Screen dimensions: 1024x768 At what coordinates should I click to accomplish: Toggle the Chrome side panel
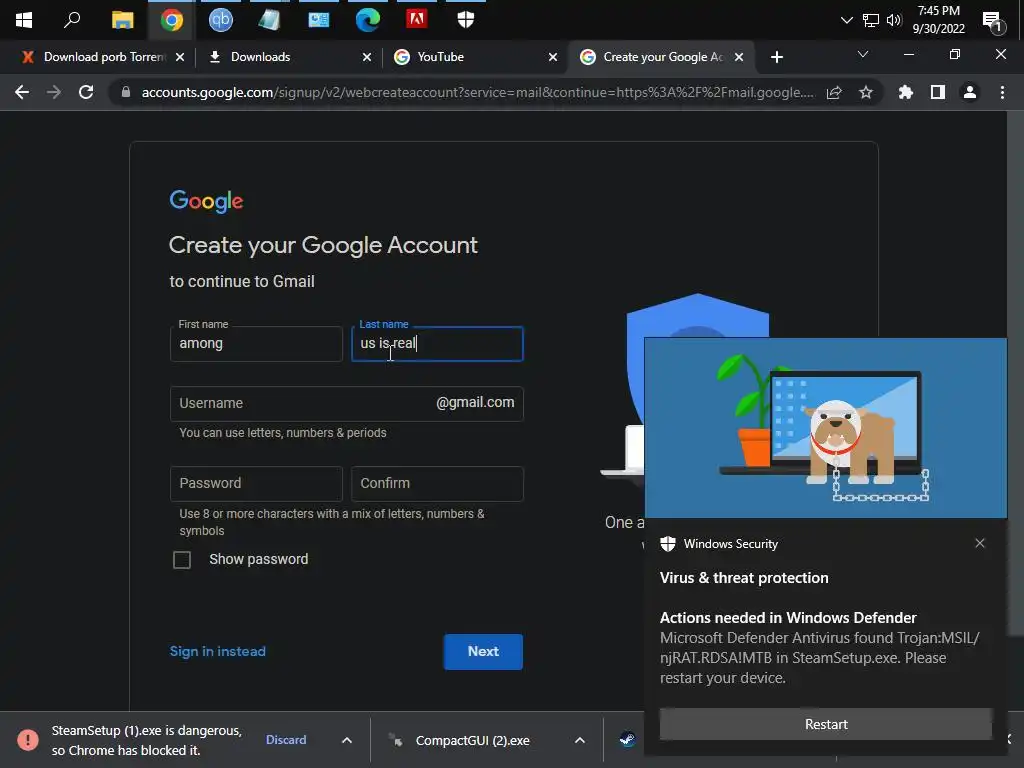(938, 93)
